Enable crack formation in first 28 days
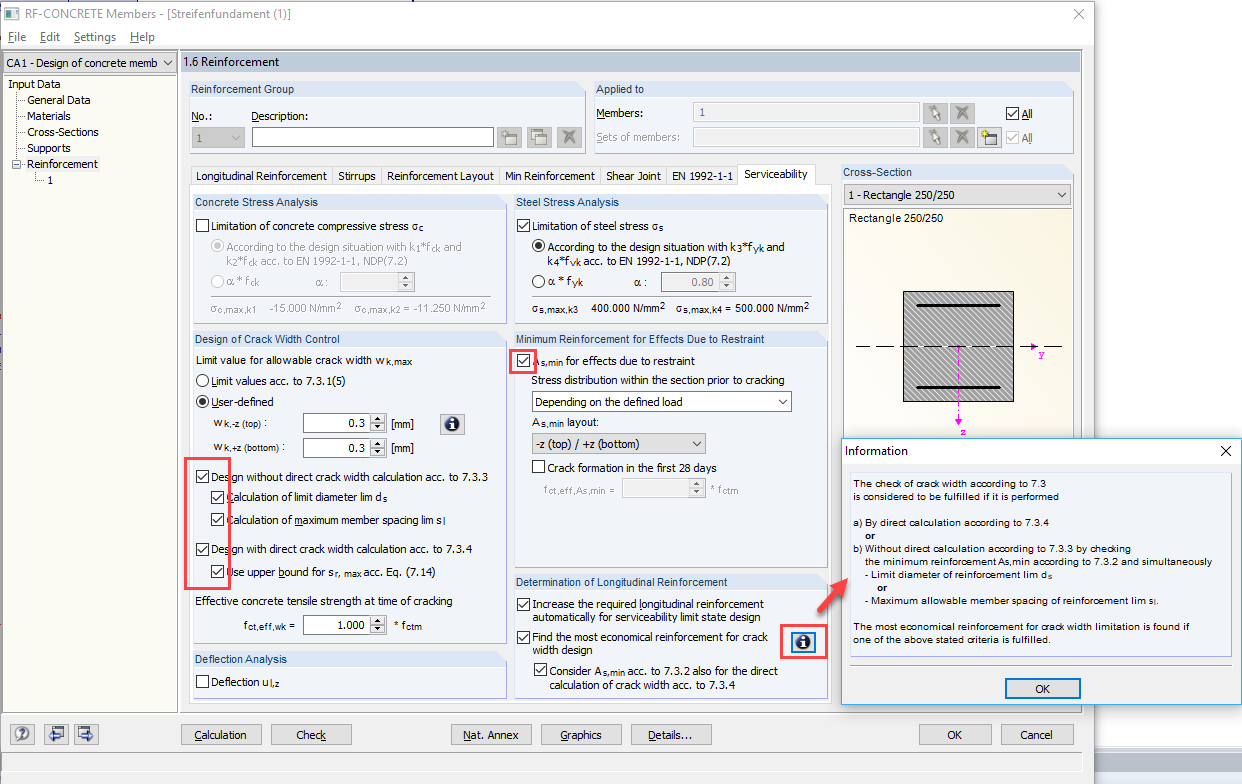This screenshot has width=1242, height=784. pyautogui.click(x=539, y=467)
